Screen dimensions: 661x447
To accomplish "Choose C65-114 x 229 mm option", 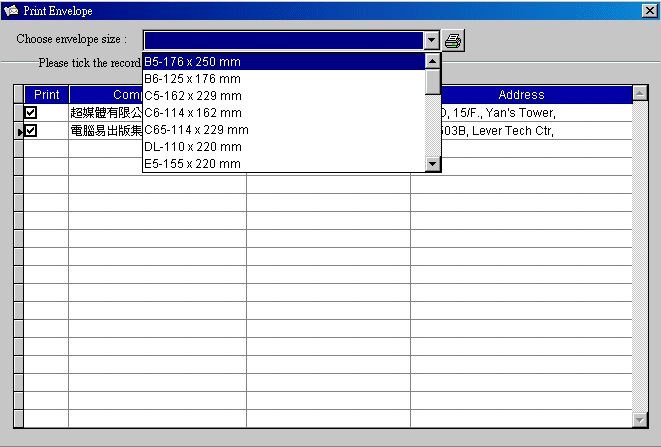I will point(283,130).
